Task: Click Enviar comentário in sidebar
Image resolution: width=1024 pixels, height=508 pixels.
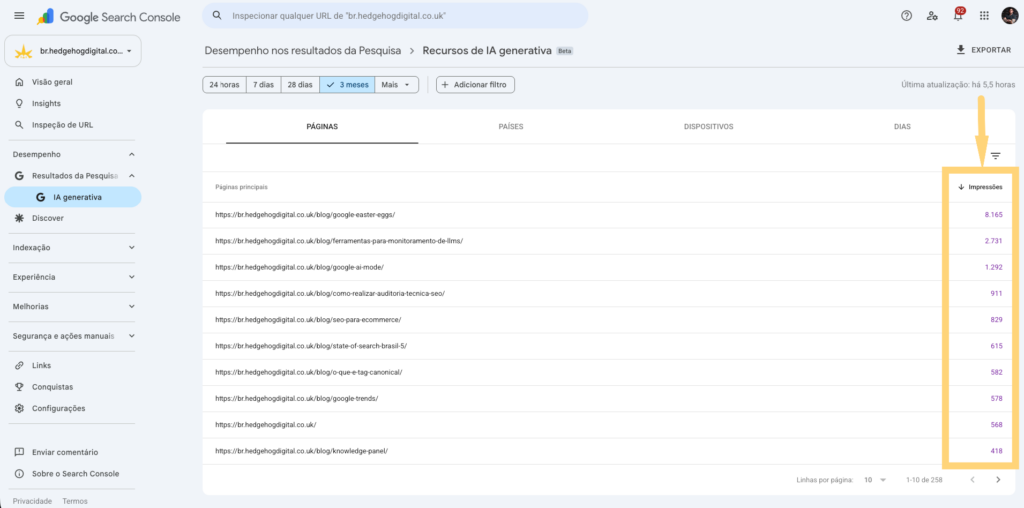Action: coord(70,452)
